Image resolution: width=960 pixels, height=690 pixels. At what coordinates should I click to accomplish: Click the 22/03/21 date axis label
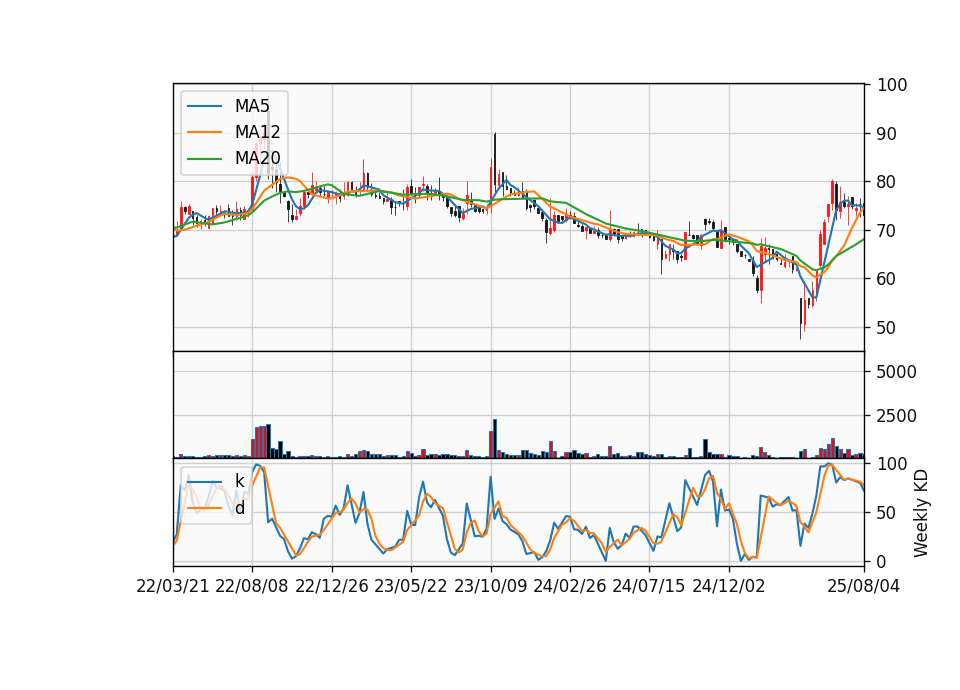pyautogui.click(x=173, y=586)
